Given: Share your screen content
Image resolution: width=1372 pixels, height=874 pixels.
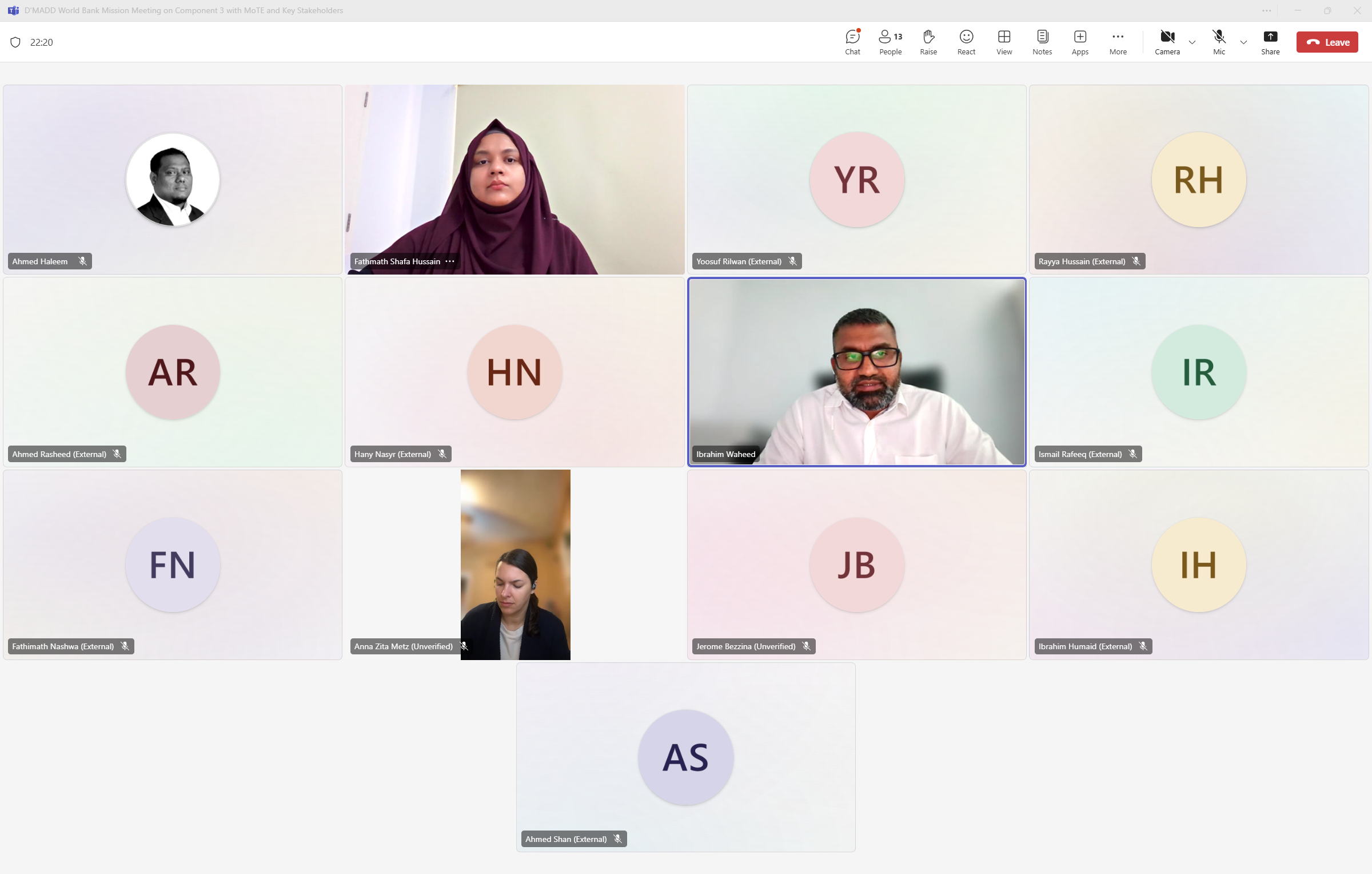Looking at the screenshot, I should (x=1270, y=42).
